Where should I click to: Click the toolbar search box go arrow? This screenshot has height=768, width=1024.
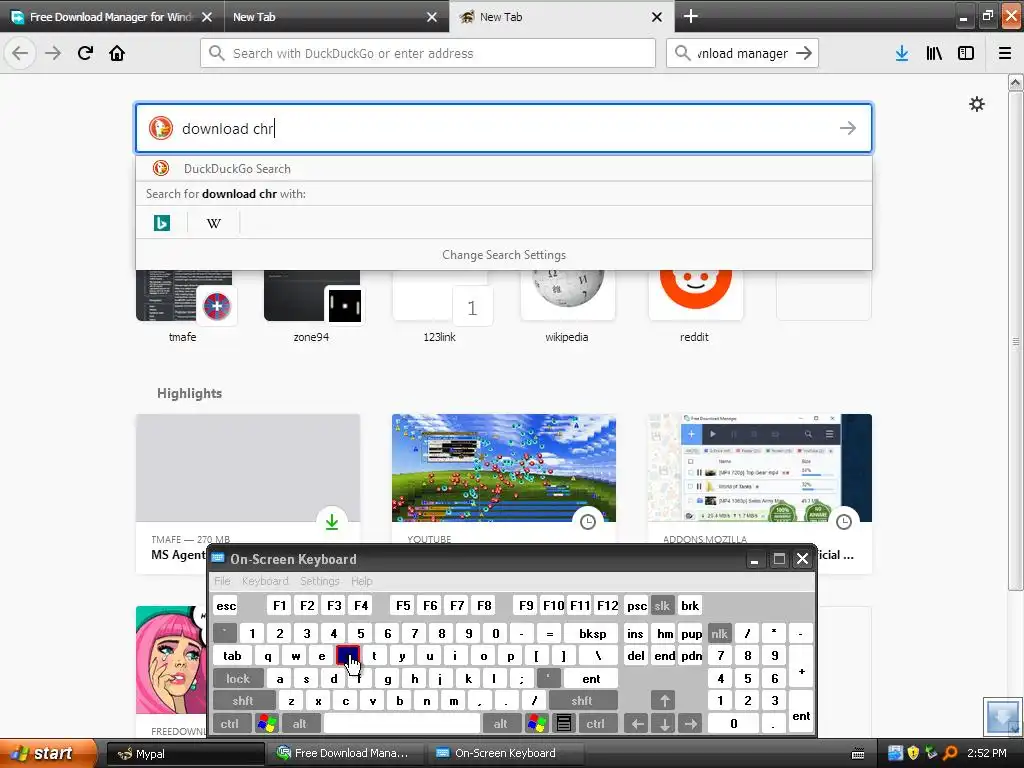point(805,53)
